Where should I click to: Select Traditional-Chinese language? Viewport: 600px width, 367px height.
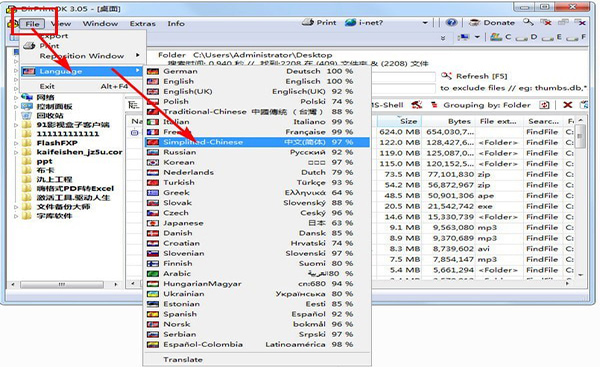(257, 112)
